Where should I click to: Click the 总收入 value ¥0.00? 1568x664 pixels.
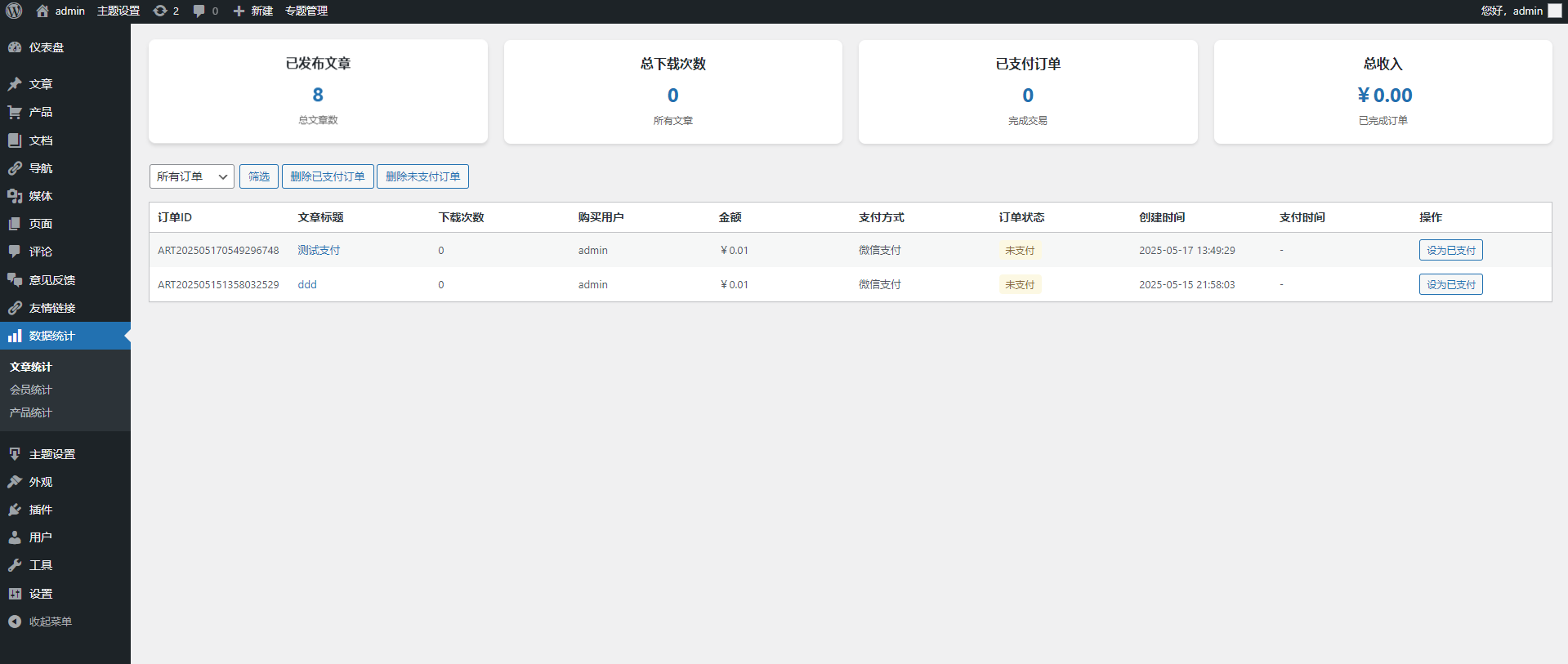click(x=1384, y=96)
